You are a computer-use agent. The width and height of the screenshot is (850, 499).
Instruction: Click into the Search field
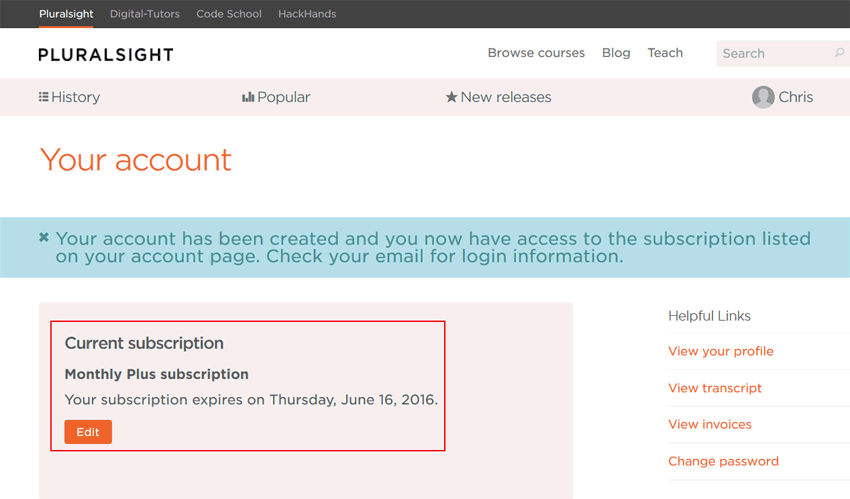click(x=772, y=53)
